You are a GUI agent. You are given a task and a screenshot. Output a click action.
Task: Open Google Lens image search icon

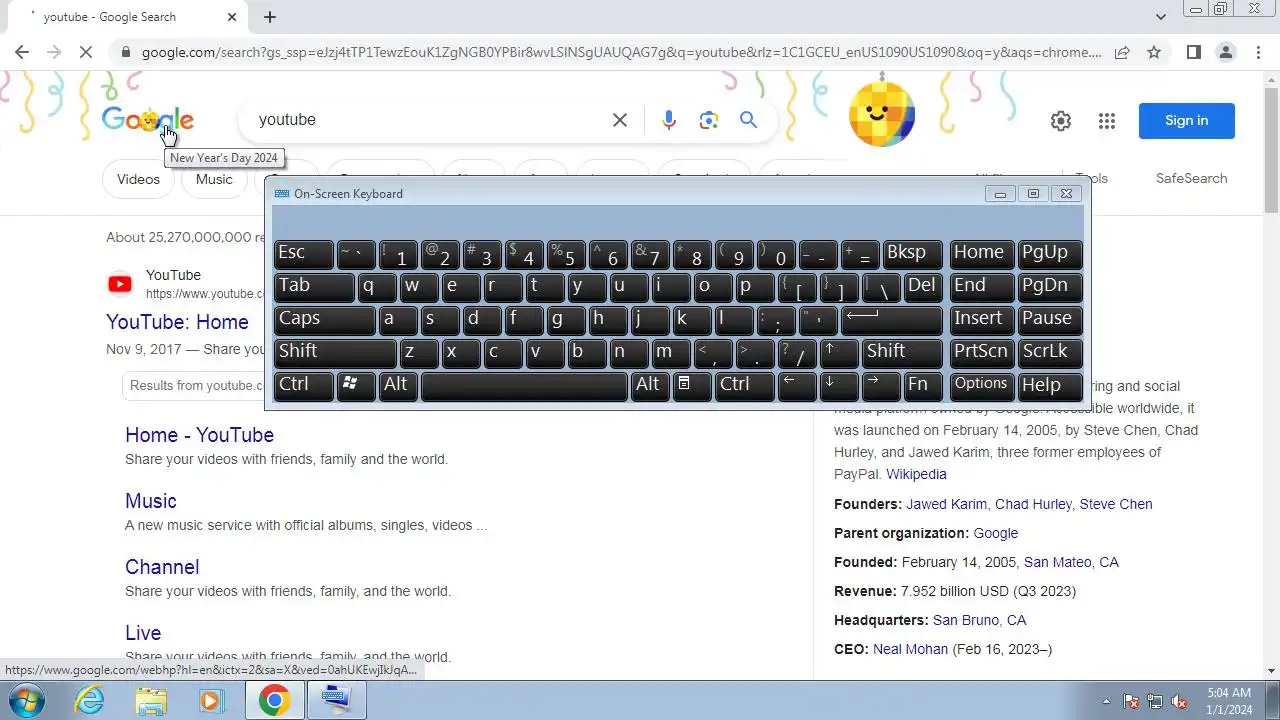pyautogui.click(x=709, y=120)
